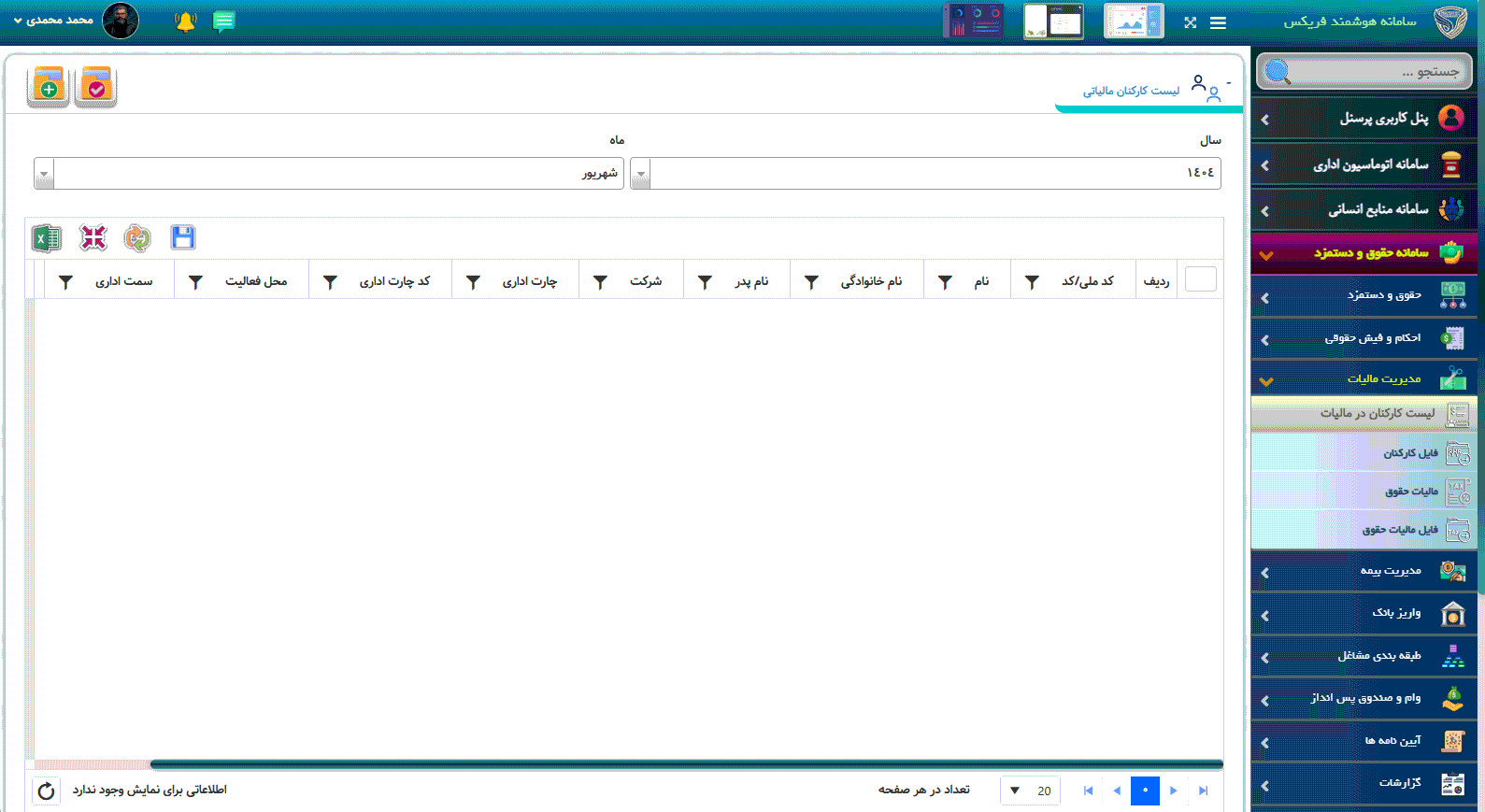Click the folder icon with green plus
This screenshot has width=1485, height=812.
coord(49,87)
